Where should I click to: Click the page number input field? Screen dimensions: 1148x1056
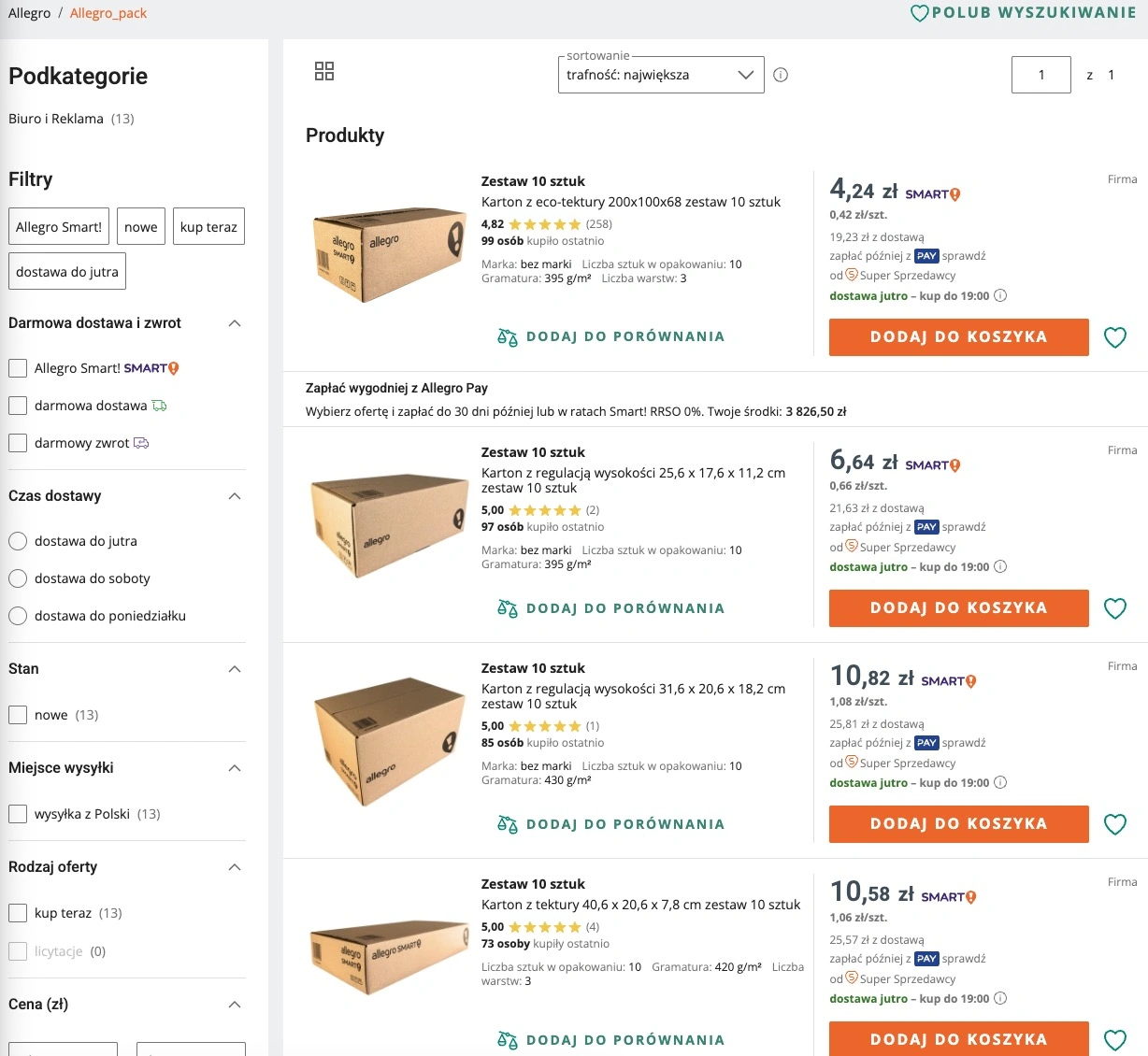pos(1040,75)
